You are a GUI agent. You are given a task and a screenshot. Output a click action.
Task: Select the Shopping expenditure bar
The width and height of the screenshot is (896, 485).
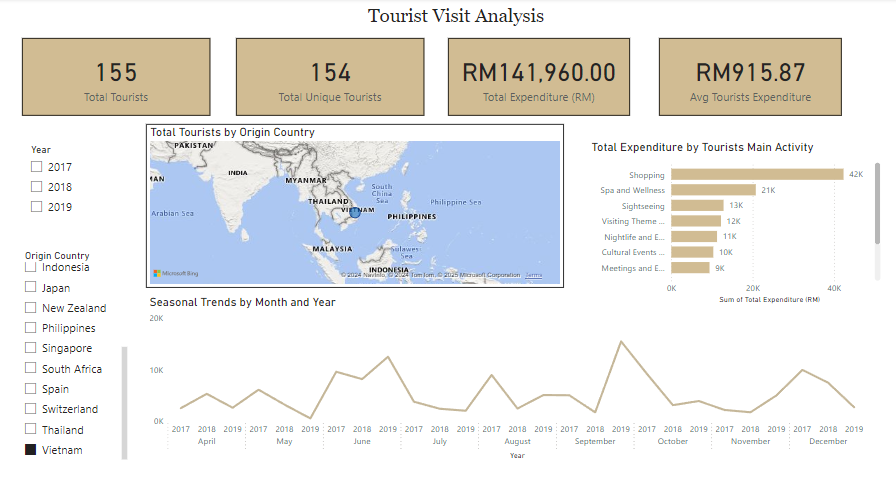click(x=757, y=174)
